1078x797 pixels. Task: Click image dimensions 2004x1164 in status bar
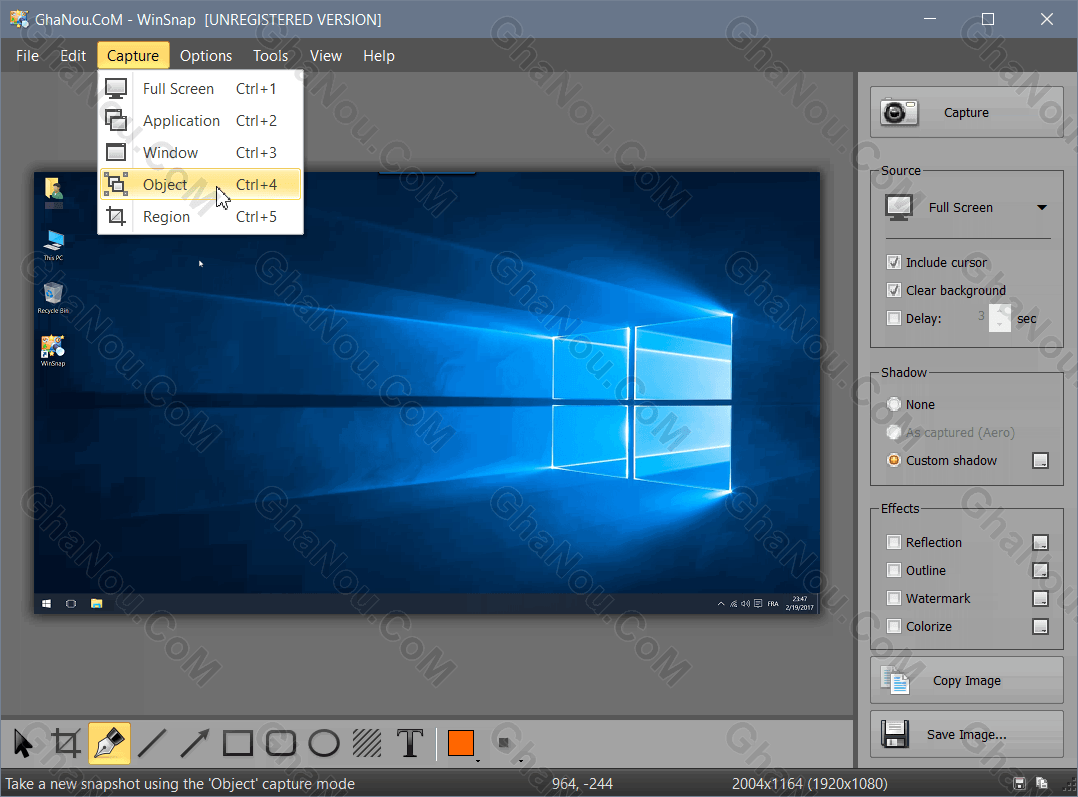pos(809,784)
